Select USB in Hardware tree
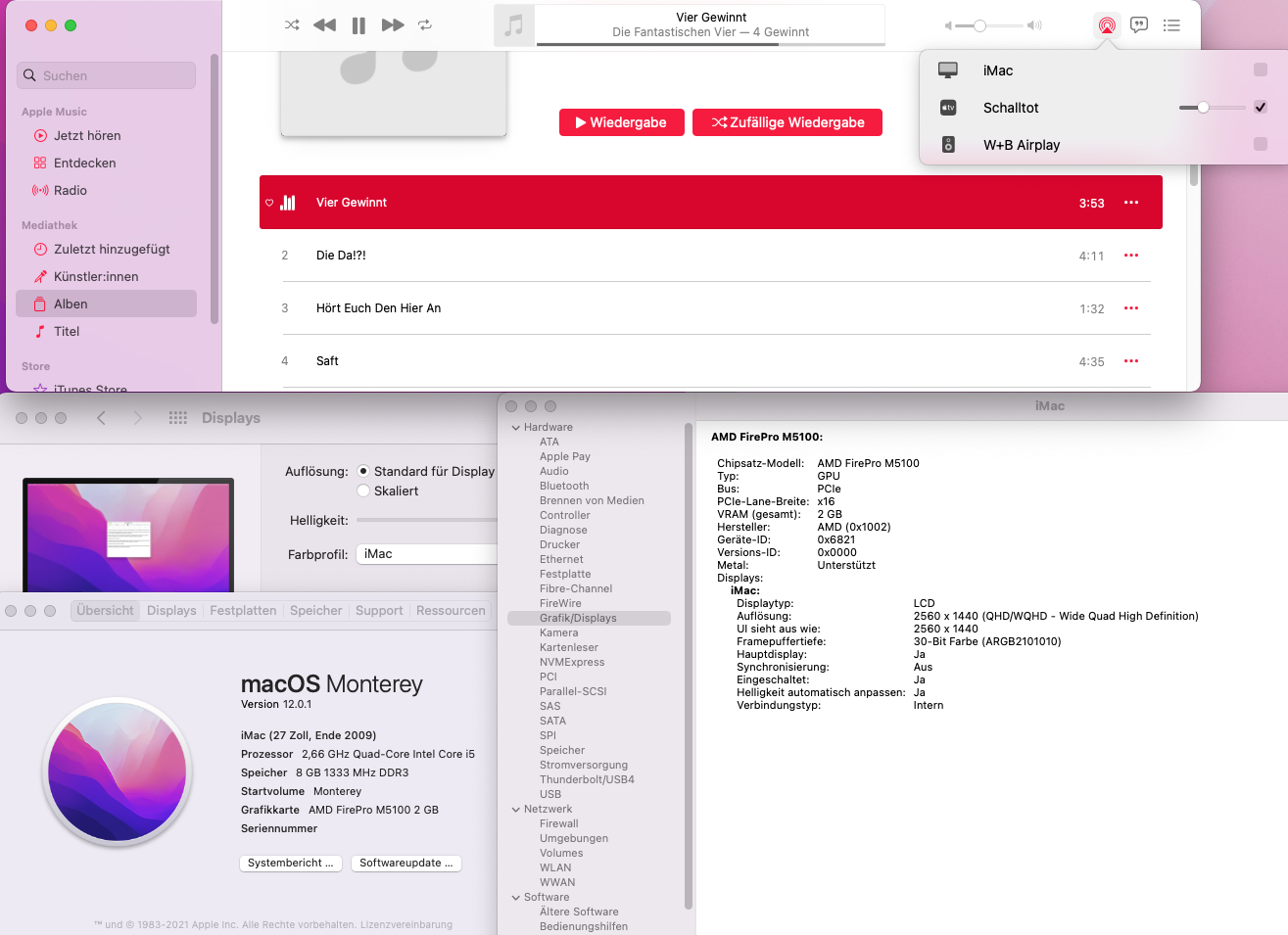This screenshot has height=935, width=1288. [550, 795]
